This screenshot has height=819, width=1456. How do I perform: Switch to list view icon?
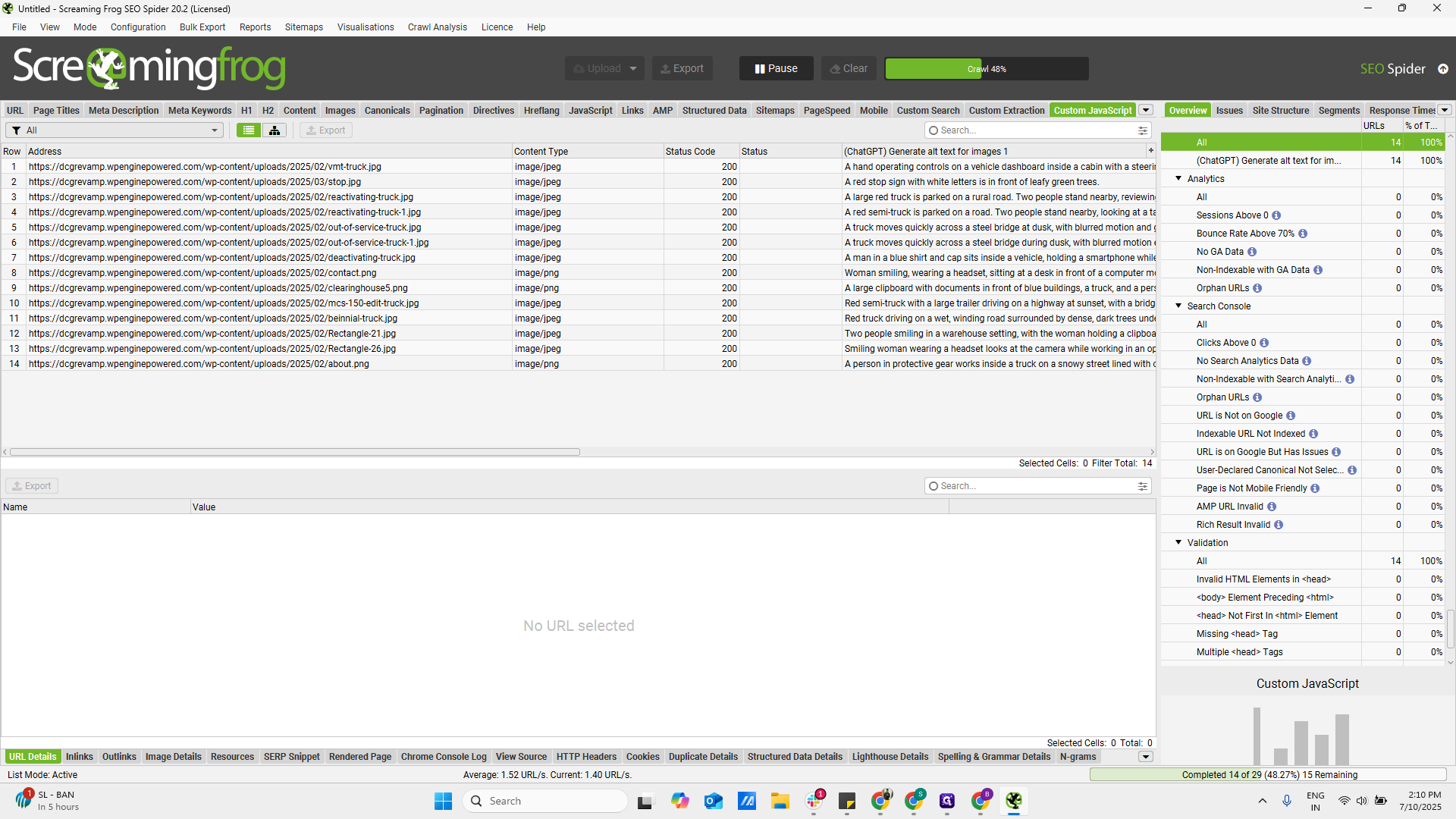[248, 130]
